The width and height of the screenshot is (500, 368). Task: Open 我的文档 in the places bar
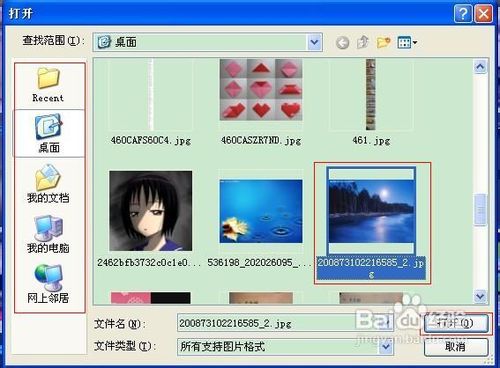[x=48, y=184]
